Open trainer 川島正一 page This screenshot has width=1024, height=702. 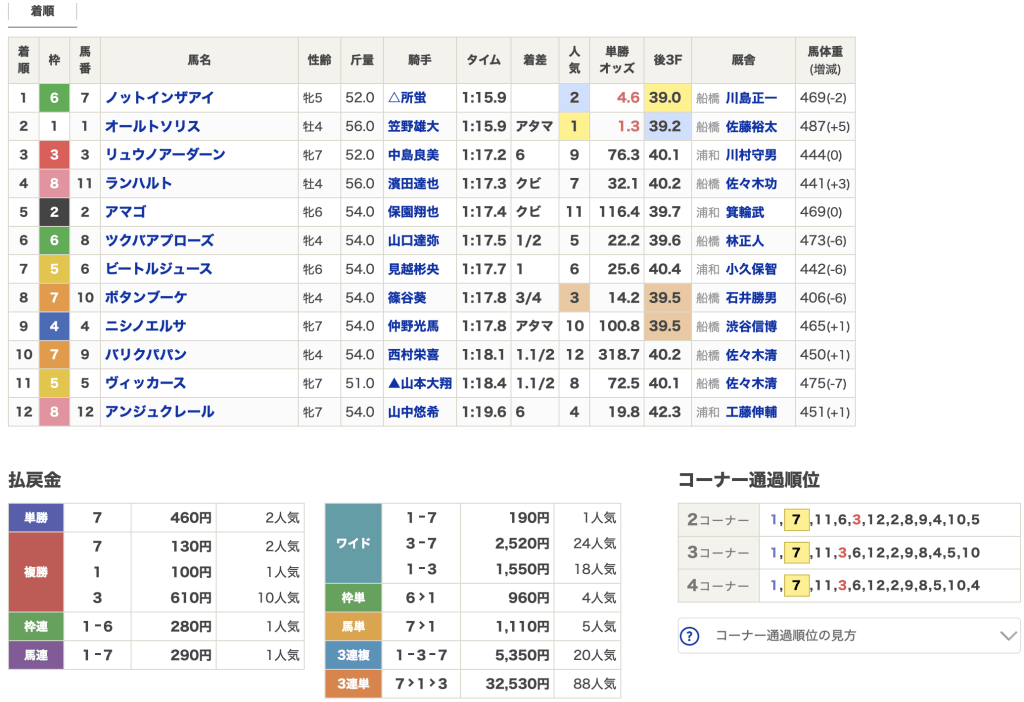point(751,98)
